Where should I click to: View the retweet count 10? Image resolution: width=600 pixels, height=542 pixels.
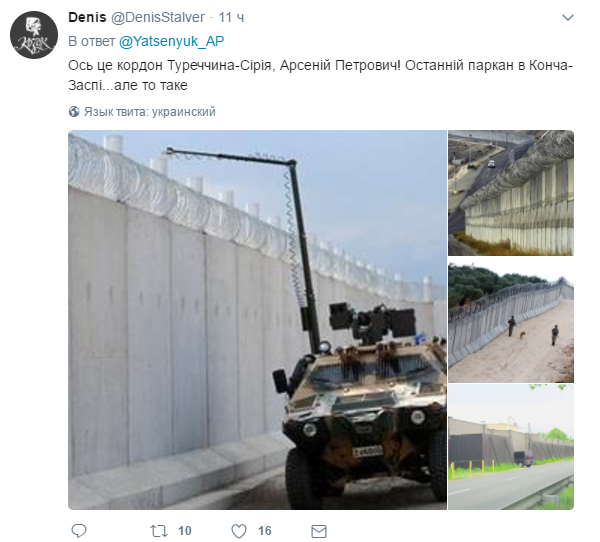click(x=184, y=531)
